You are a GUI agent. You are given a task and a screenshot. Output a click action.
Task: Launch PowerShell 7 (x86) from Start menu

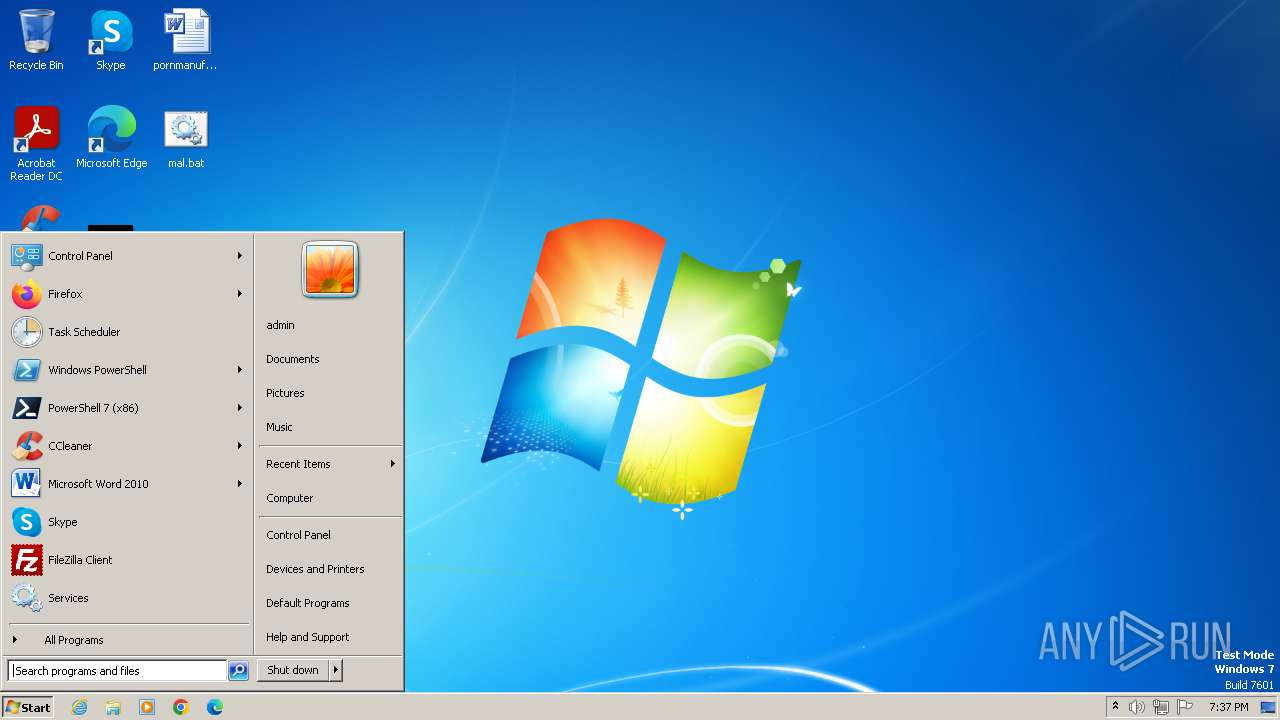127,408
